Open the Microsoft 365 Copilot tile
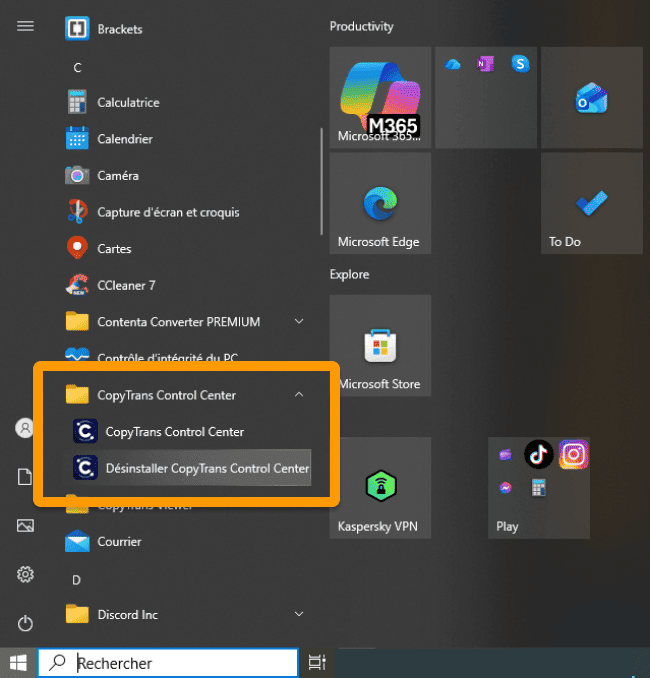650x678 pixels. [x=380, y=98]
